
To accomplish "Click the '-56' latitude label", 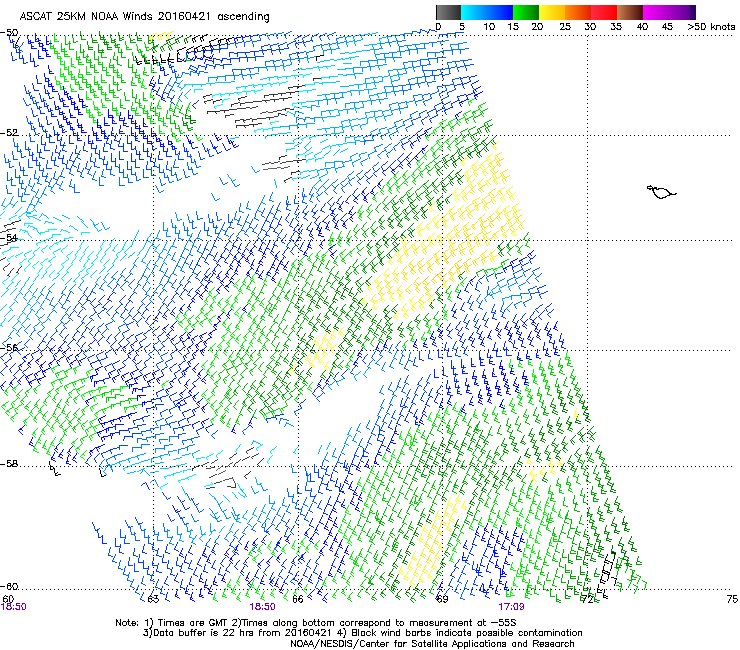I will click(x=9, y=347).
